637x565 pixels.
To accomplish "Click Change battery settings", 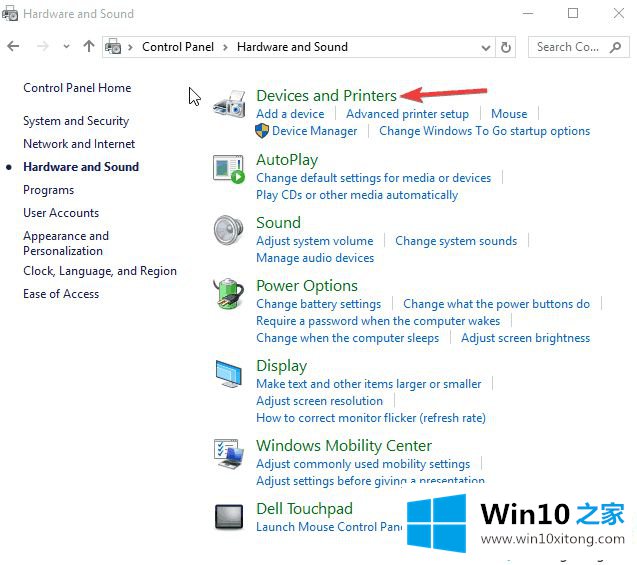I will (318, 304).
